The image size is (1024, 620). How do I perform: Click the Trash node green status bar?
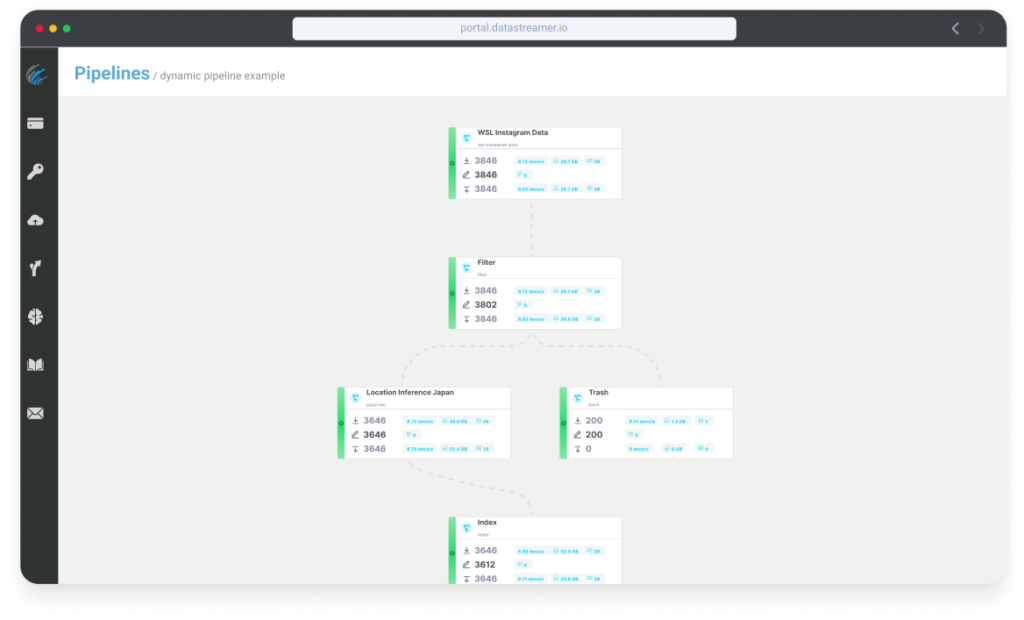(x=563, y=423)
